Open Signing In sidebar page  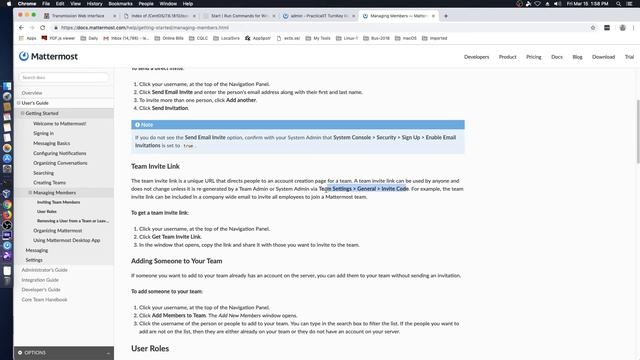click(x=43, y=133)
